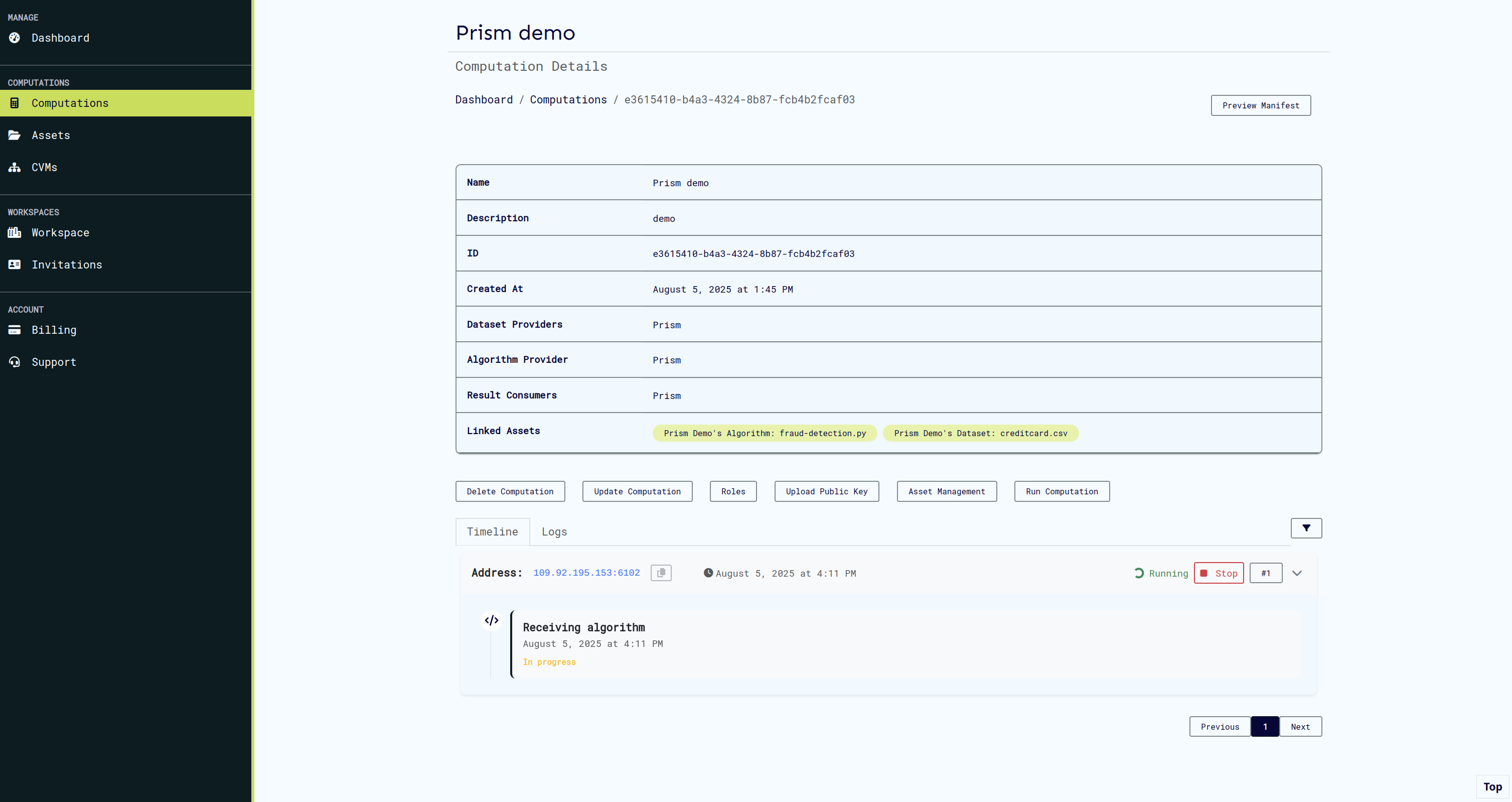Click the #1 run number button

coord(1266,573)
